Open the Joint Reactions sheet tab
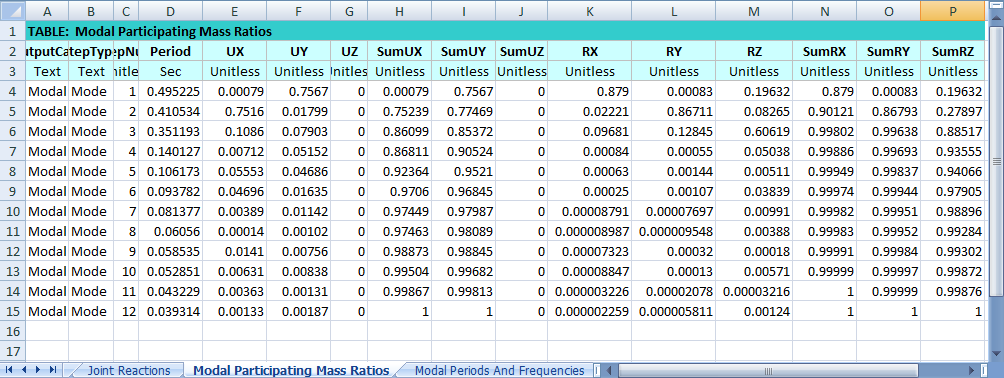 pyautogui.click(x=128, y=370)
